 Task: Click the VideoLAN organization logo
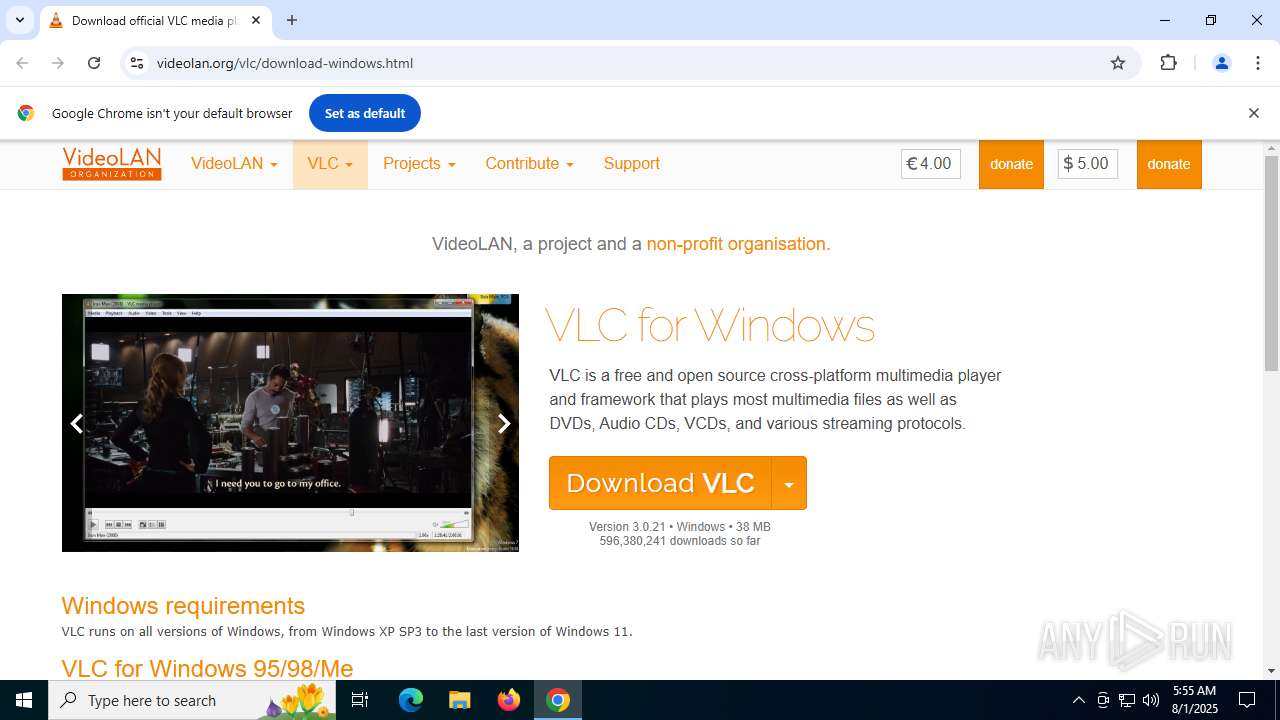[x=112, y=164]
